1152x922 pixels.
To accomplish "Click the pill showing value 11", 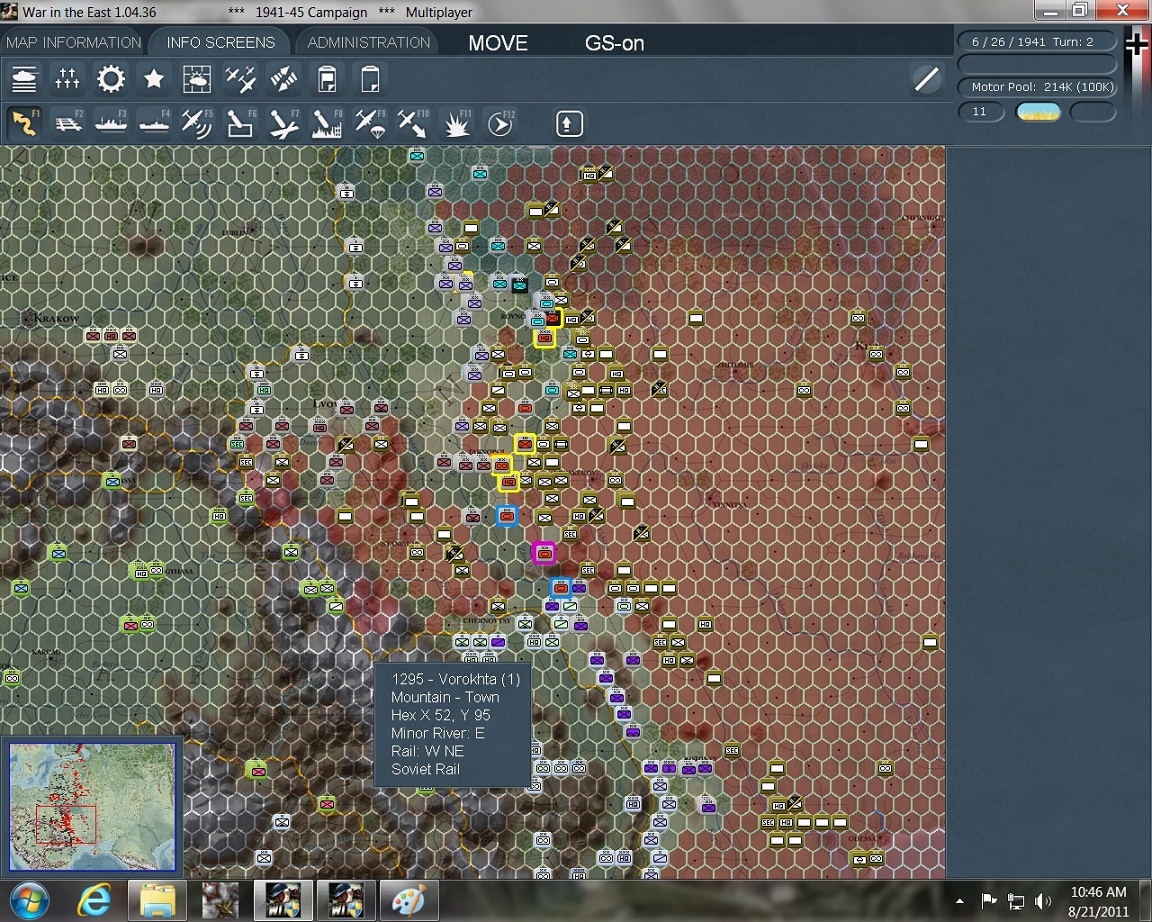I will [x=981, y=112].
